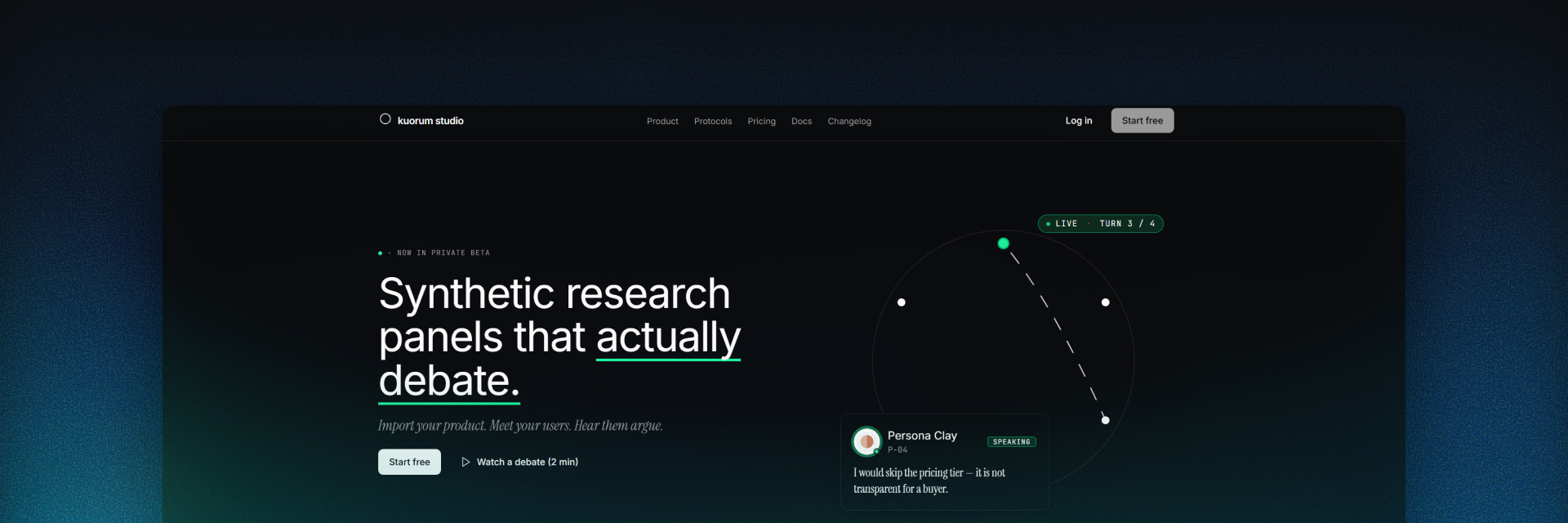
Task: Navigate to Docs
Action: [x=801, y=121]
